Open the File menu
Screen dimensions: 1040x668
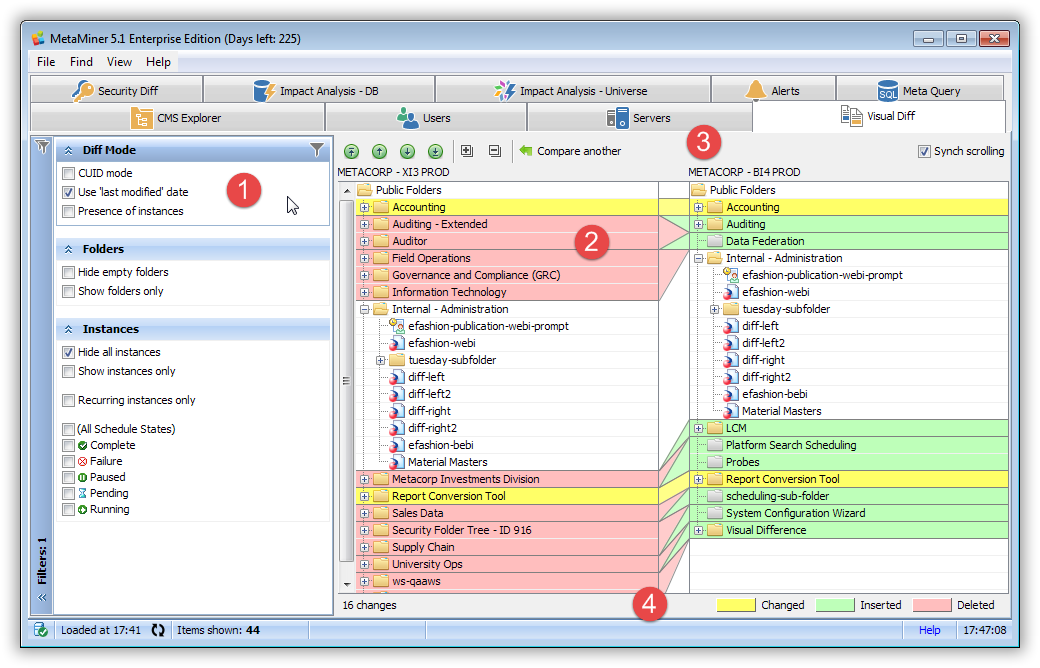tap(46, 62)
